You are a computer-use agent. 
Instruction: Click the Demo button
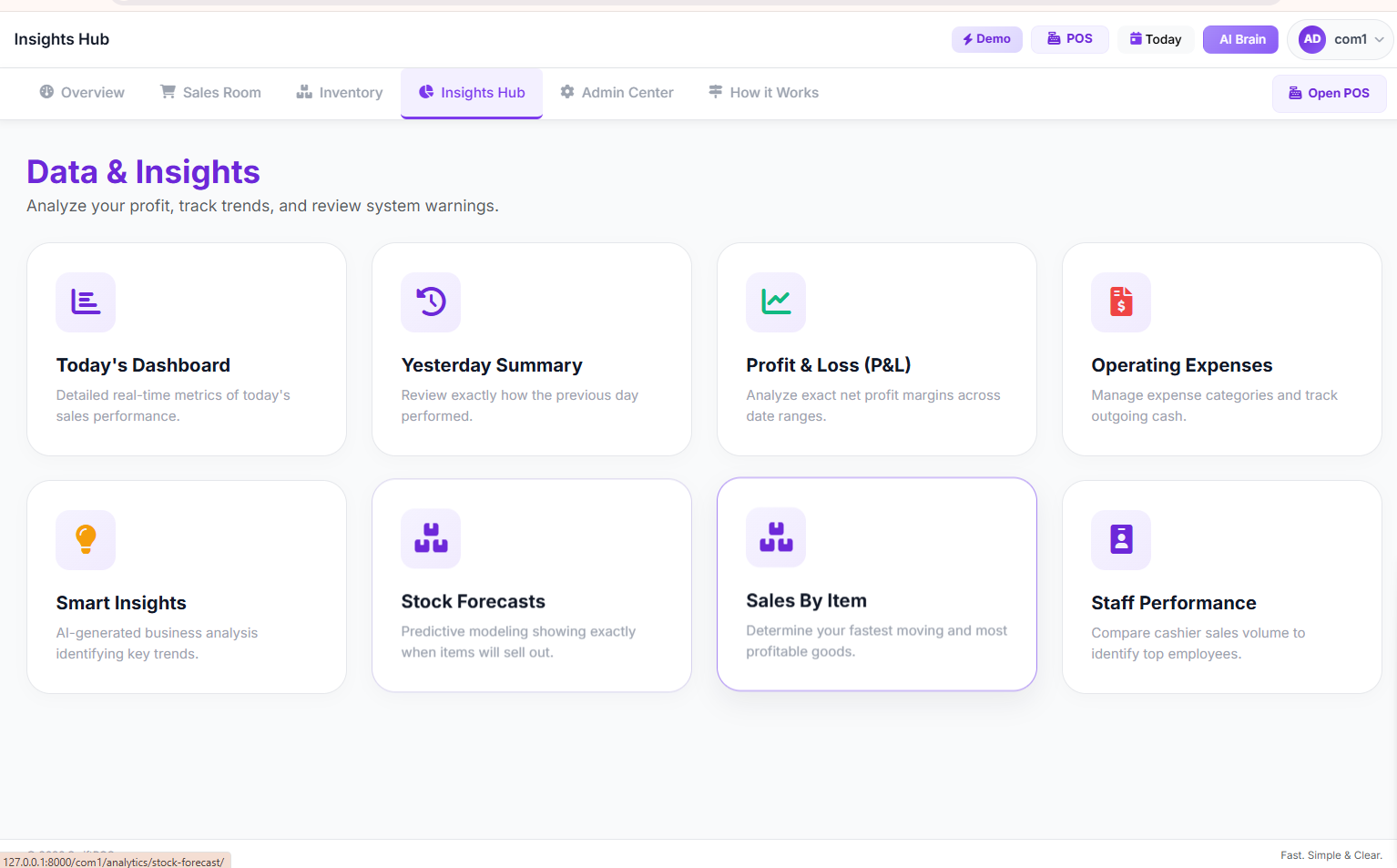click(x=987, y=39)
